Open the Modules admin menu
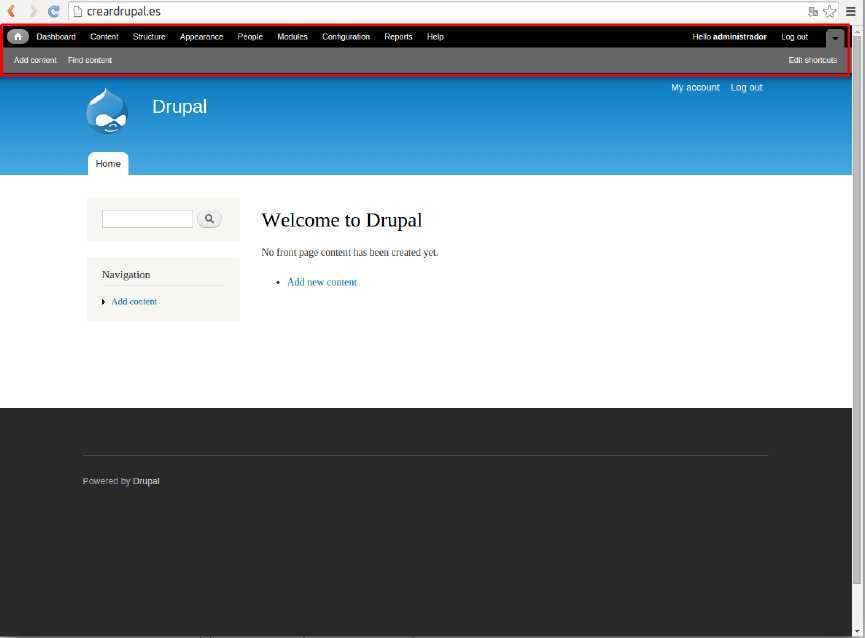Image resolution: width=865 pixels, height=638 pixels. tap(292, 37)
